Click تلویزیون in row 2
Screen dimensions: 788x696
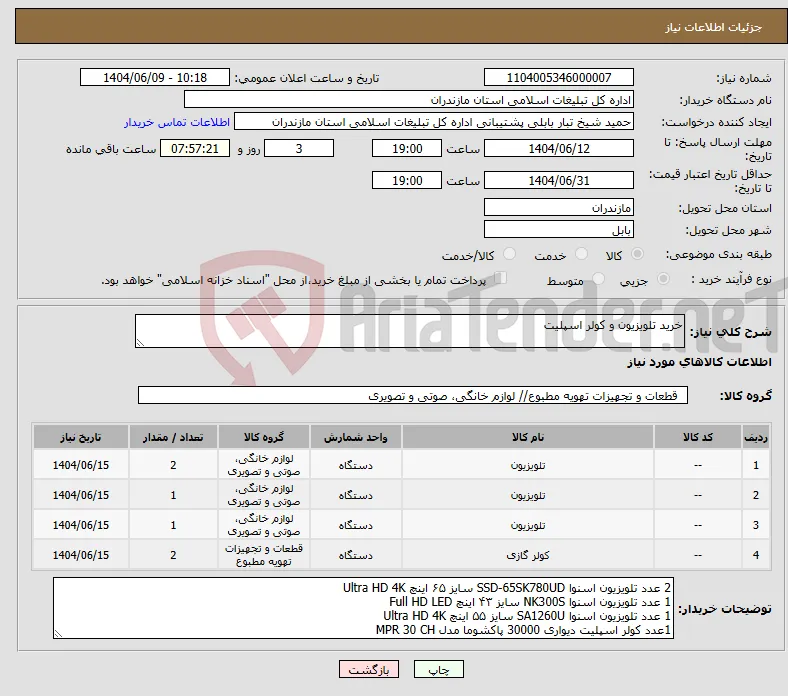[x=528, y=495]
